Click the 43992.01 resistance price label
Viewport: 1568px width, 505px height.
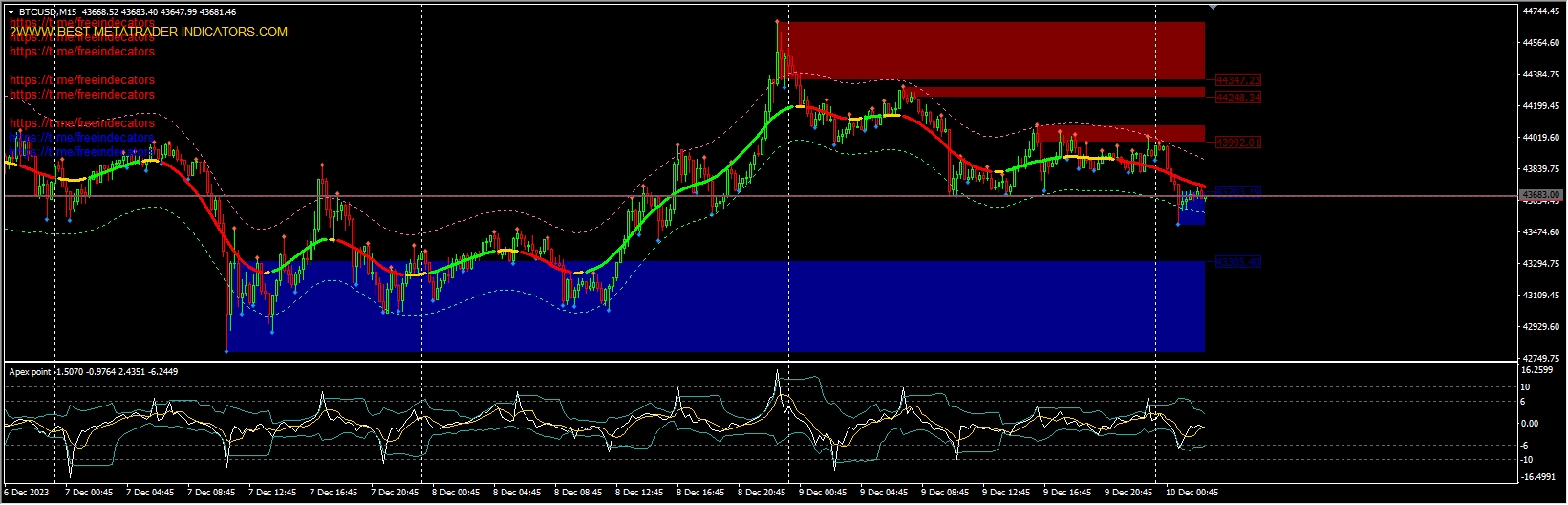coord(1237,143)
